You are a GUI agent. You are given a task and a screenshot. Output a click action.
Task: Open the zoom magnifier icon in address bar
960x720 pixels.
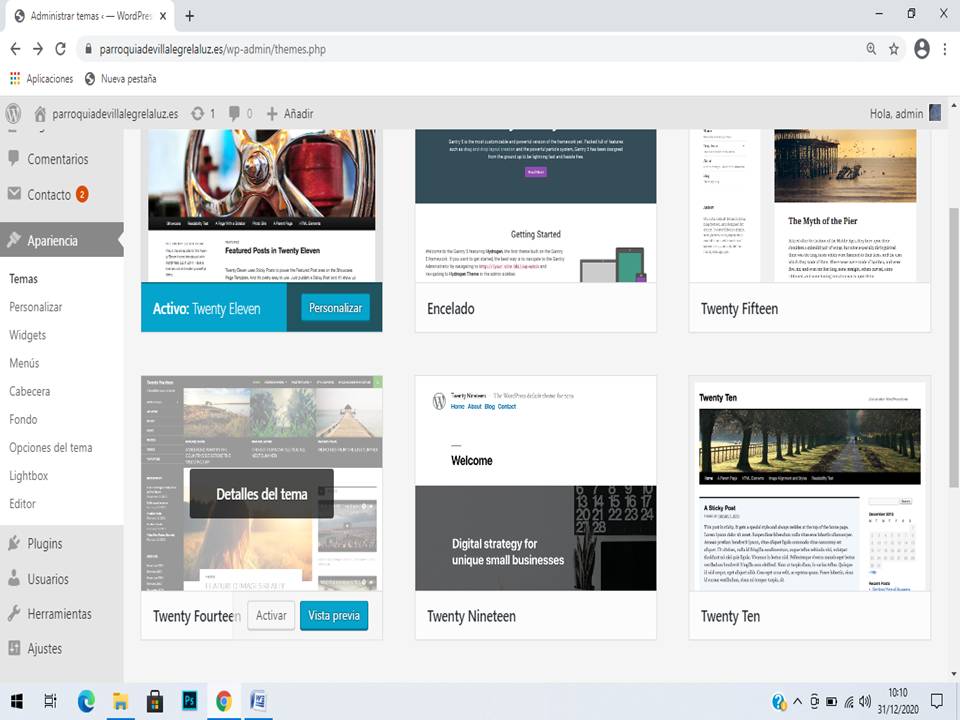pyautogui.click(x=871, y=49)
